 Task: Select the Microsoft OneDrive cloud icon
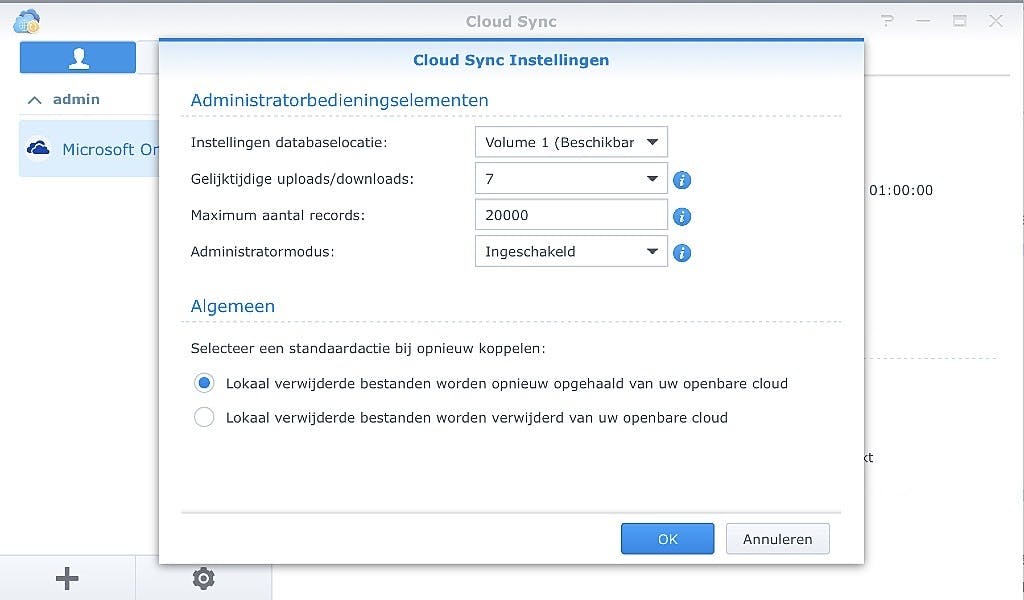click(x=38, y=146)
